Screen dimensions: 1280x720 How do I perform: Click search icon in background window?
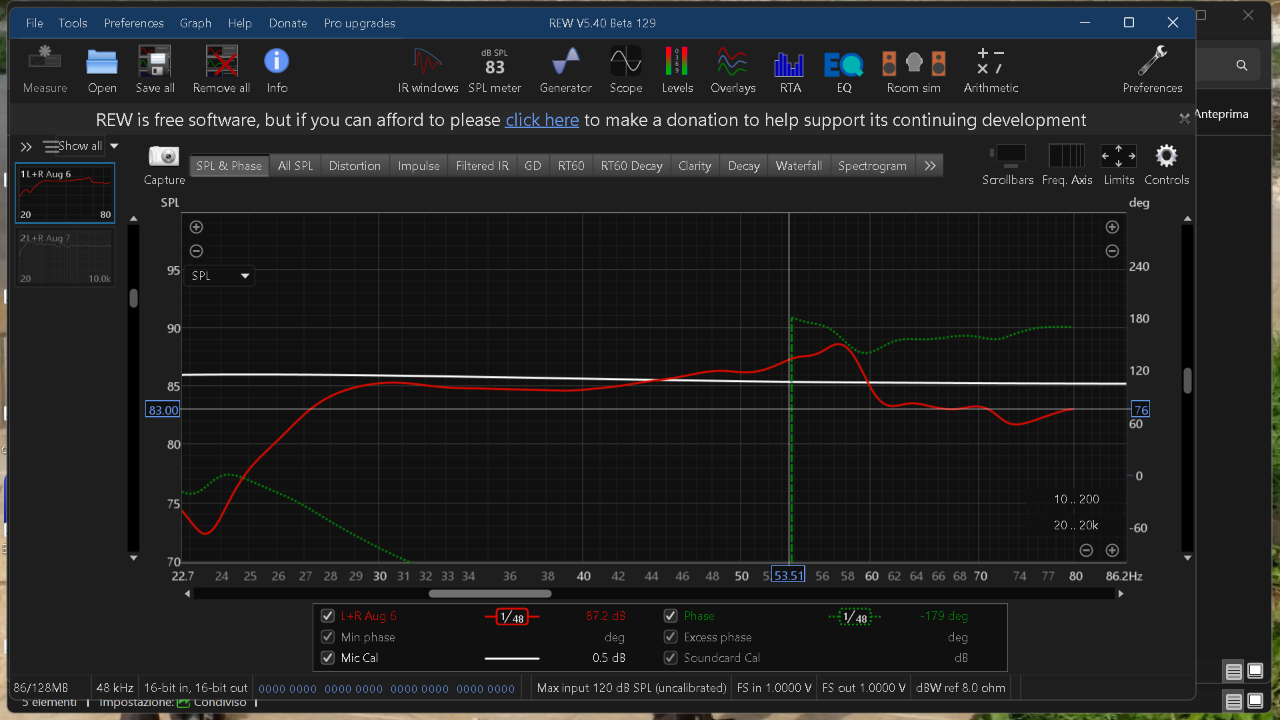click(x=1241, y=65)
